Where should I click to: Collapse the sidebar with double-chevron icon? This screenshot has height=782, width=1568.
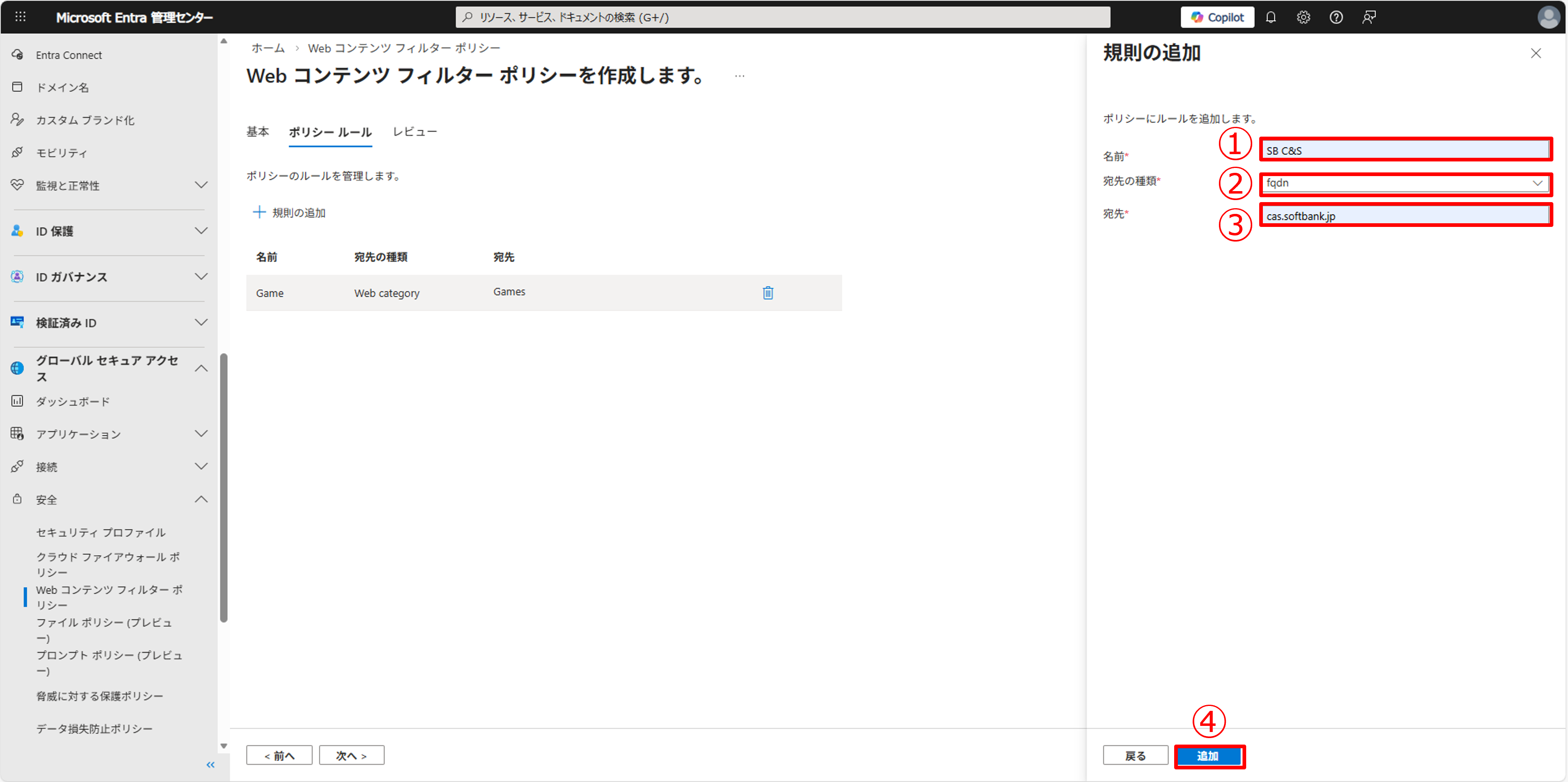click(x=211, y=765)
